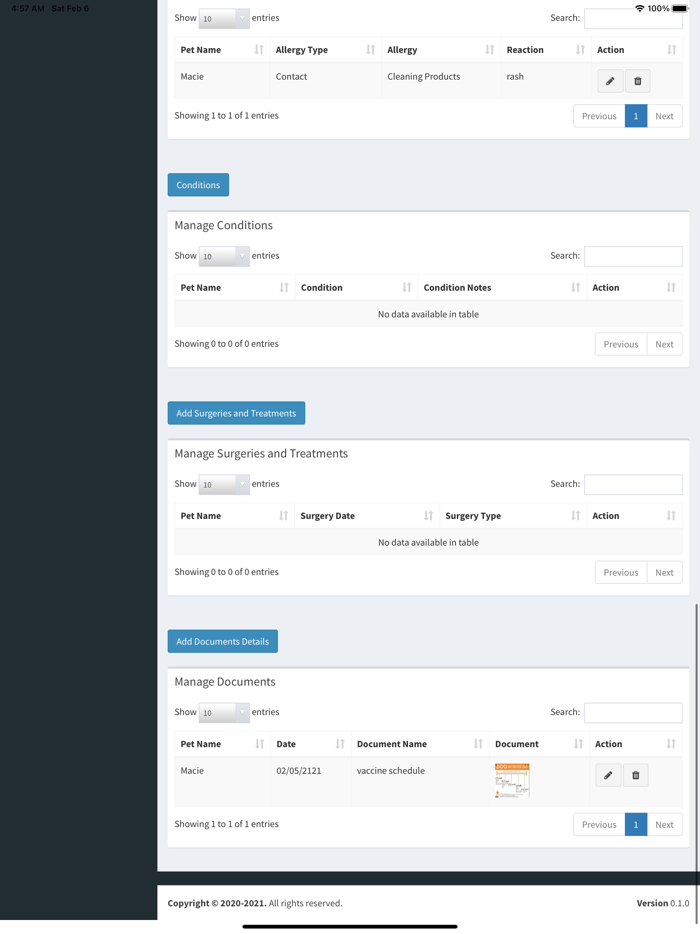Select page 1 in allergies pagination

pos(636,116)
